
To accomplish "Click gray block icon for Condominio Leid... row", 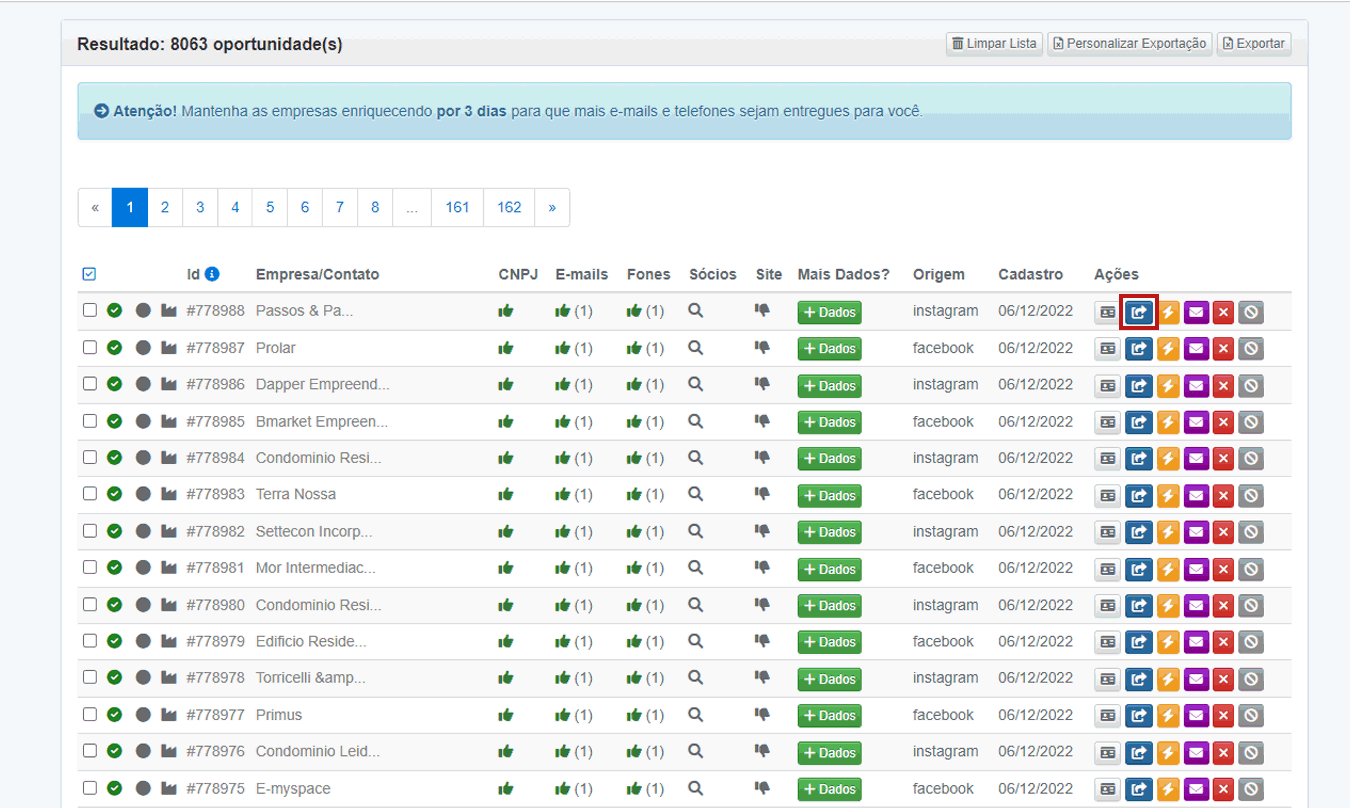I will point(1251,752).
